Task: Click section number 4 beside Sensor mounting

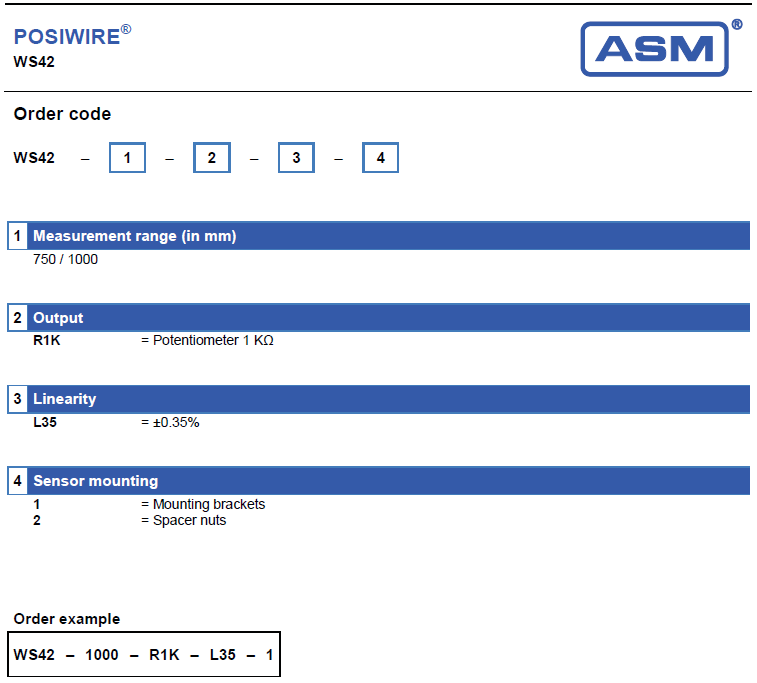Action: pyautogui.click(x=17, y=481)
